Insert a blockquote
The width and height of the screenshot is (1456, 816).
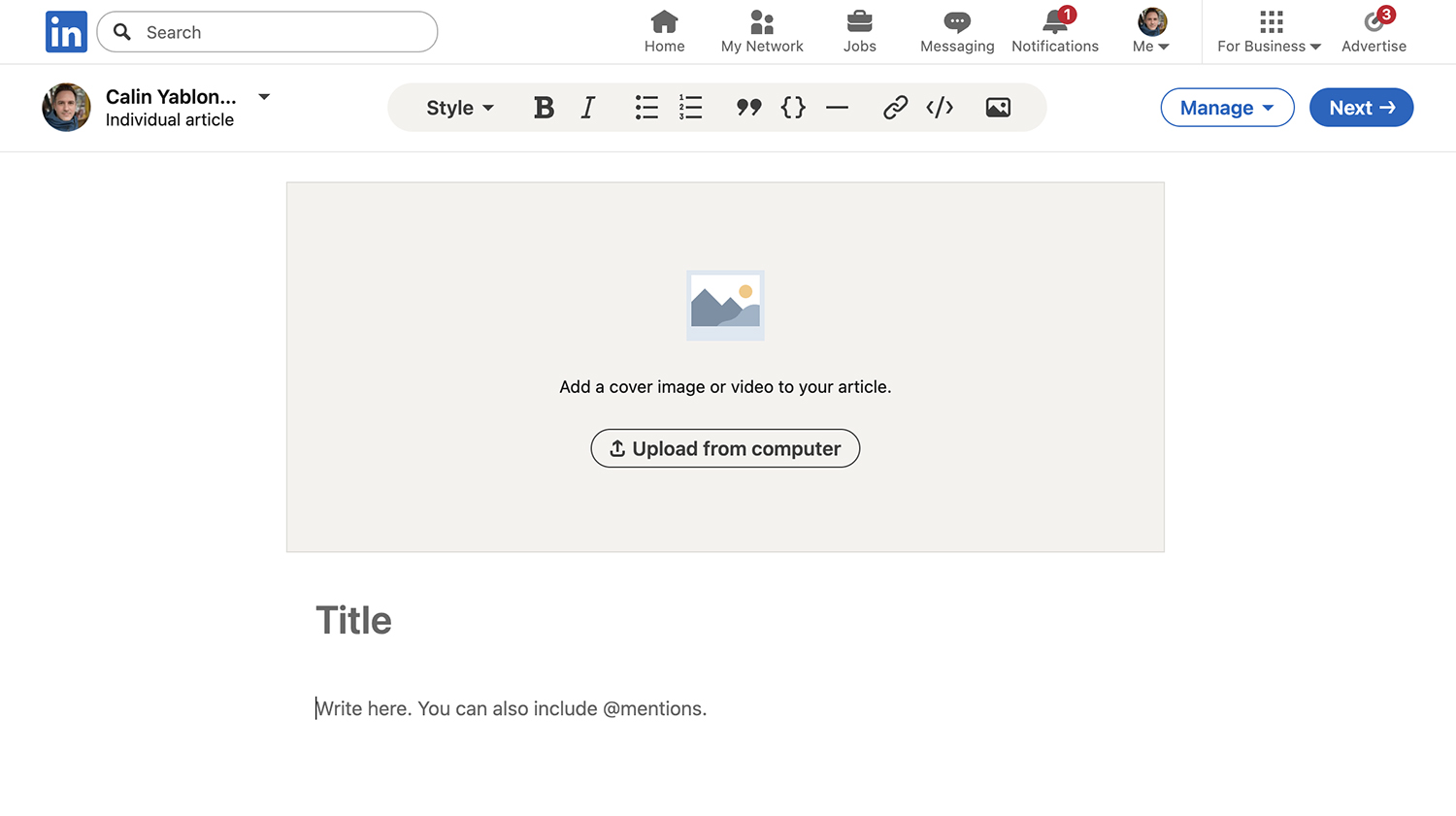(748, 108)
